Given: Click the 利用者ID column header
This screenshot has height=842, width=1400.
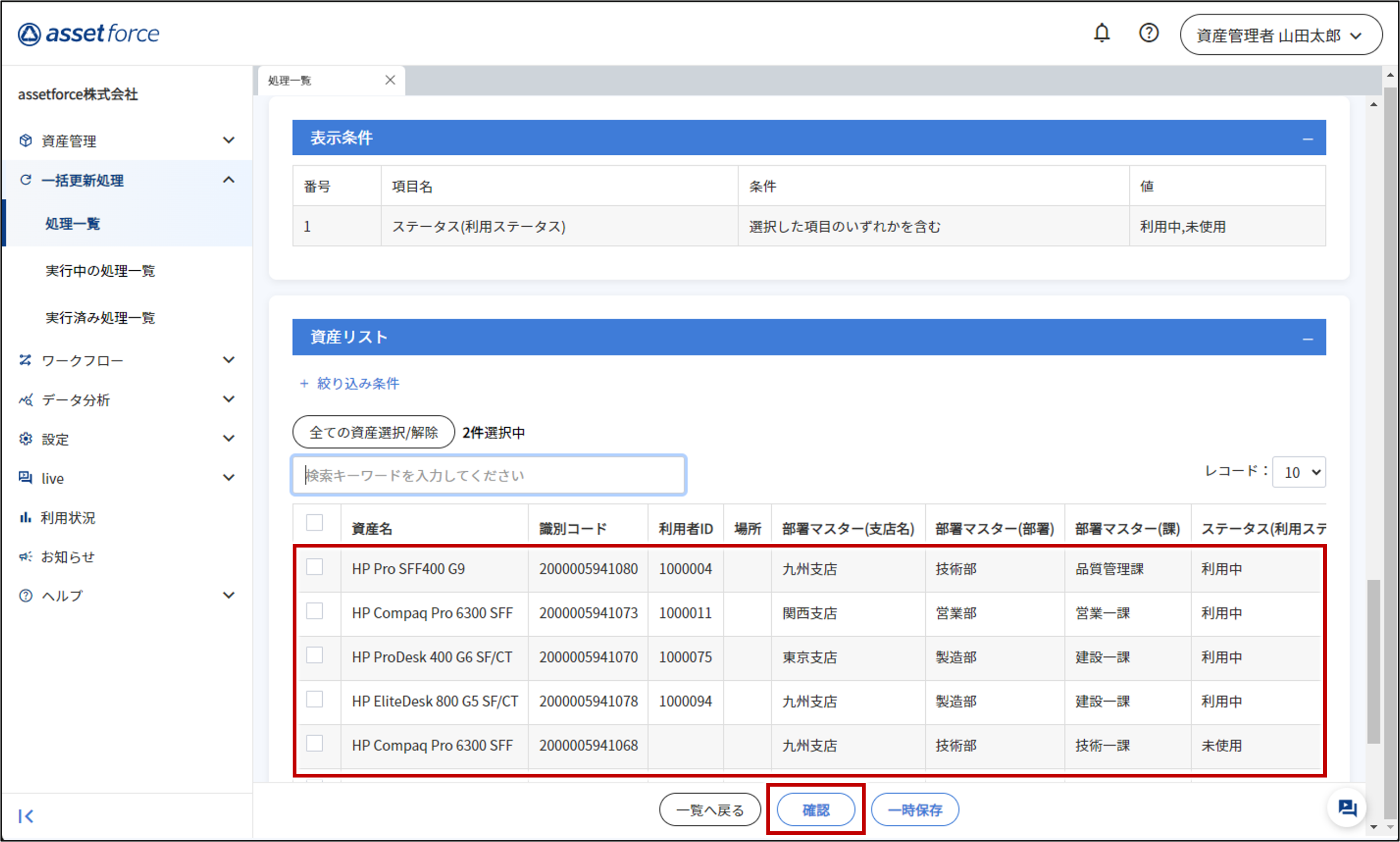Looking at the screenshot, I should [x=686, y=529].
